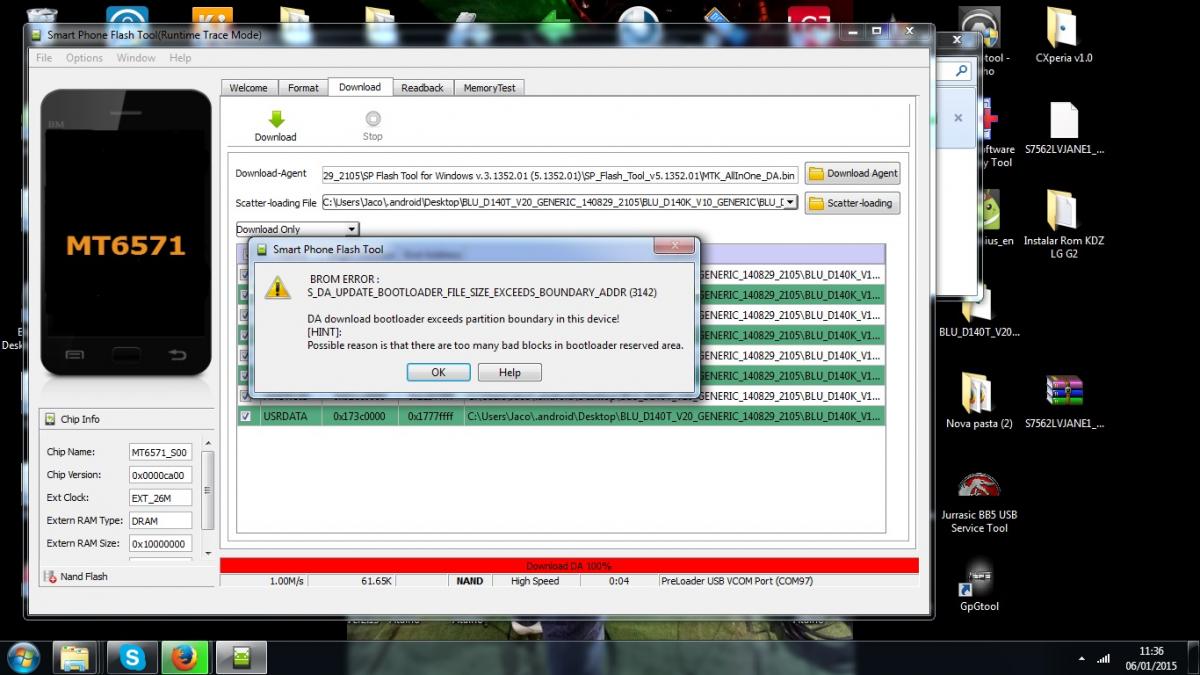Screen dimensions: 1200x675
Task: Open the Options menu
Action: click(x=84, y=58)
